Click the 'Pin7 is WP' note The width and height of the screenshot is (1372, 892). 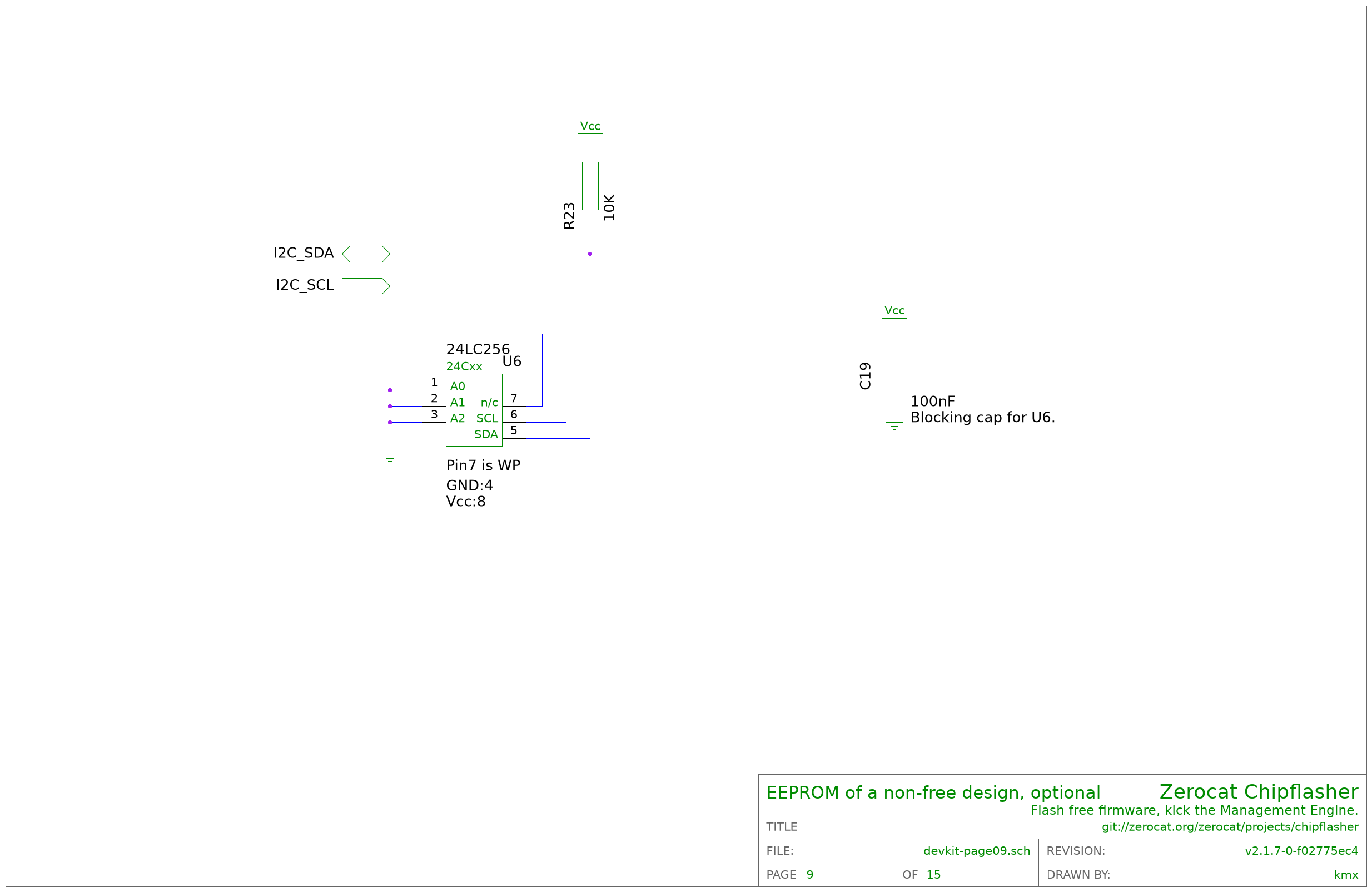tap(483, 465)
